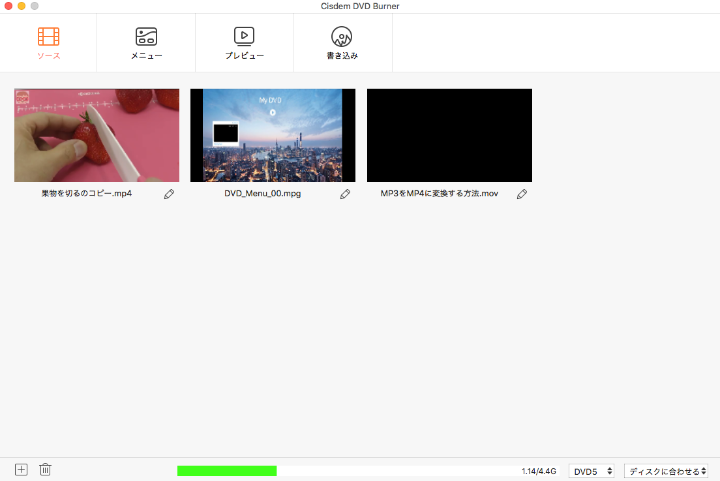This screenshot has height=481, width=720.
Task: Click the MP3をMP4に変換する方法.mov file name
Action: [439, 194]
